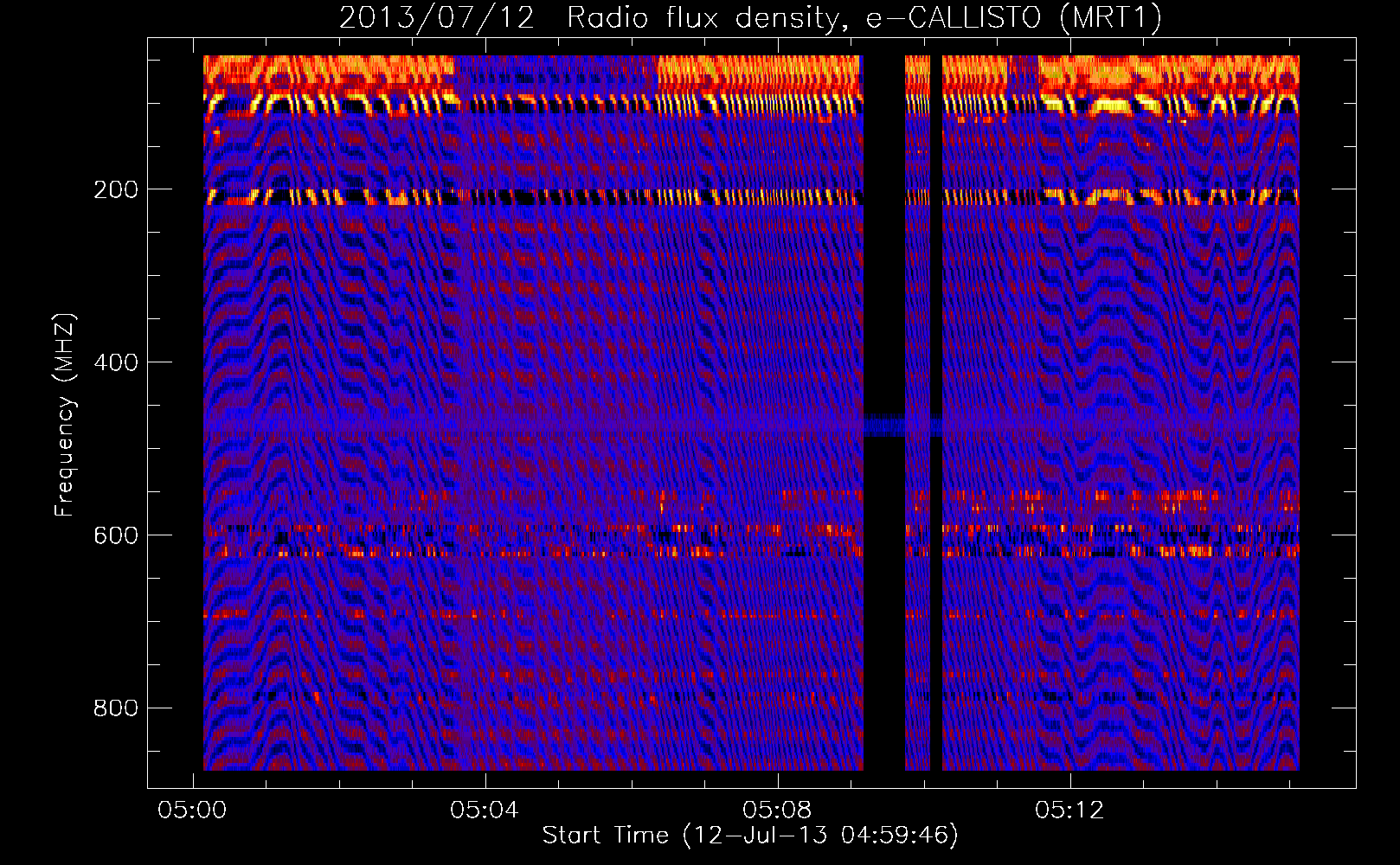Click the 05:12 time tick label

pyautogui.click(x=1069, y=810)
